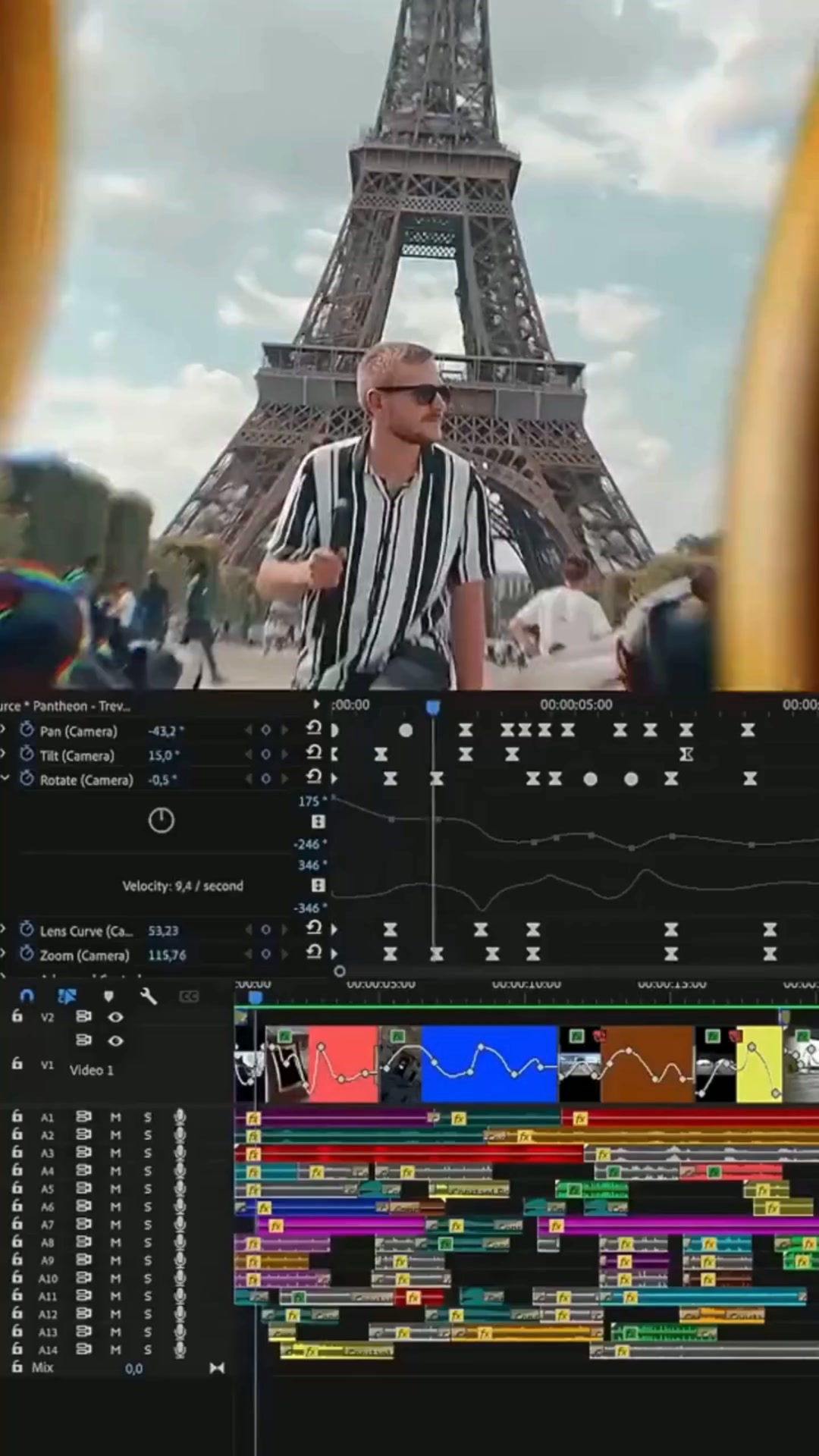Click the Rotate (Camera) angle dial

(161, 820)
